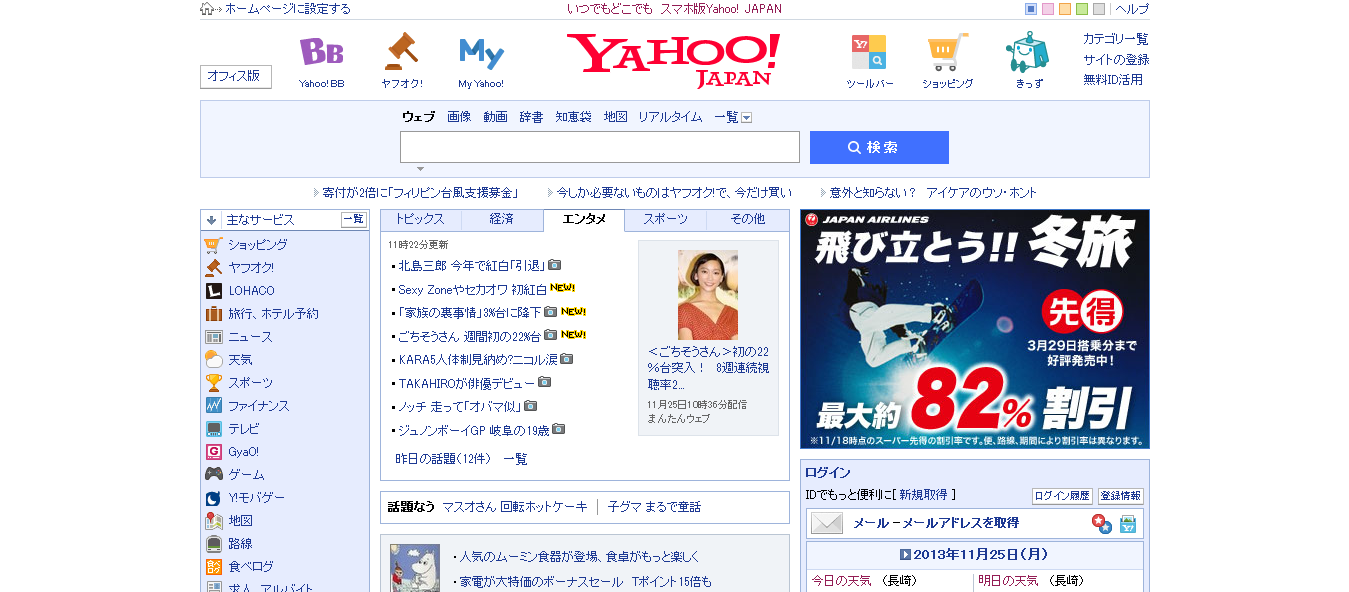Switch search to リアルタイム
The width and height of the screenshot is (1349, 592).
point(670,117)
